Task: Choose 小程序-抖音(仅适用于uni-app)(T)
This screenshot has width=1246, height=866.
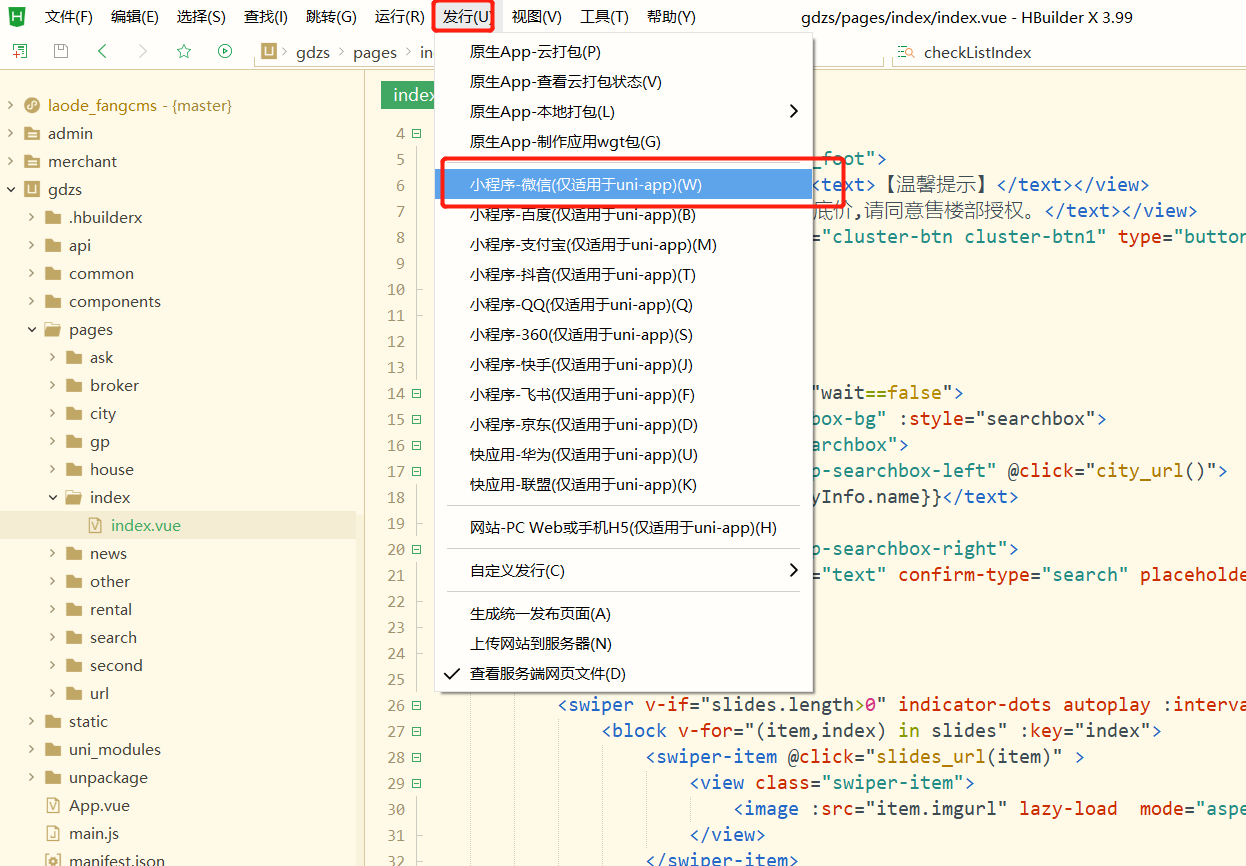Action: click(x=624, y=275)
